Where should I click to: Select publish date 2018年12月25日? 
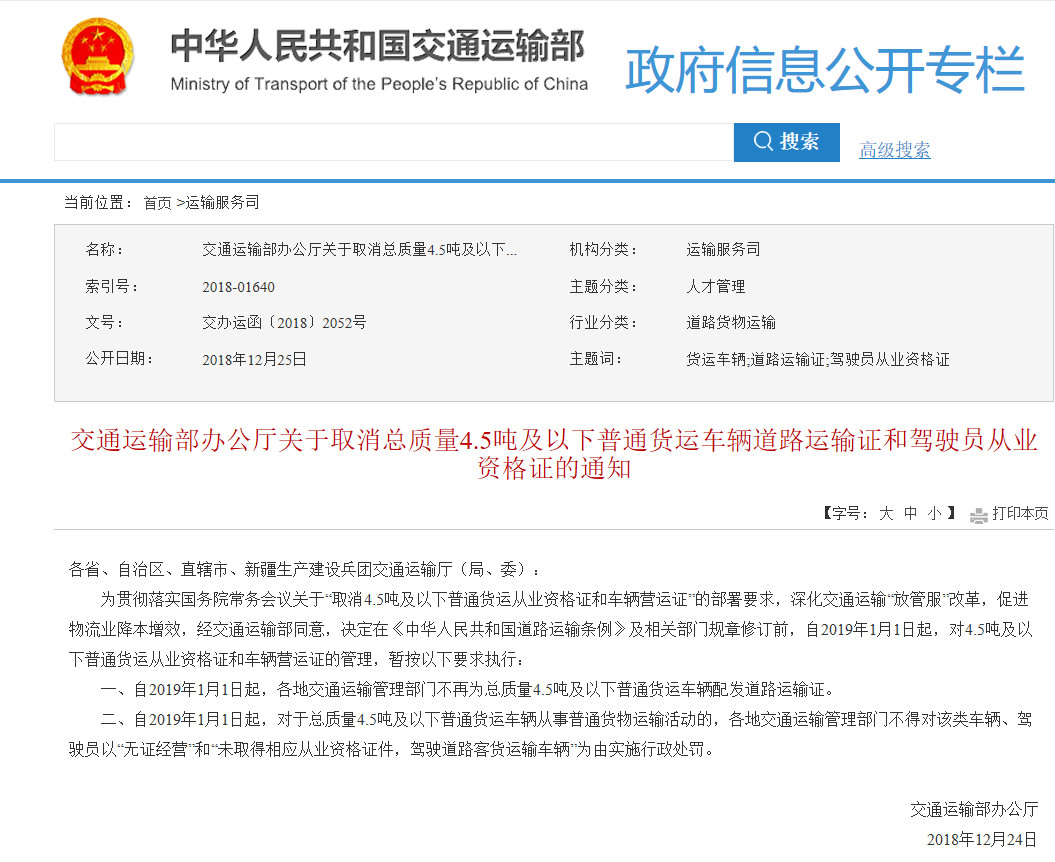point(254,359)
